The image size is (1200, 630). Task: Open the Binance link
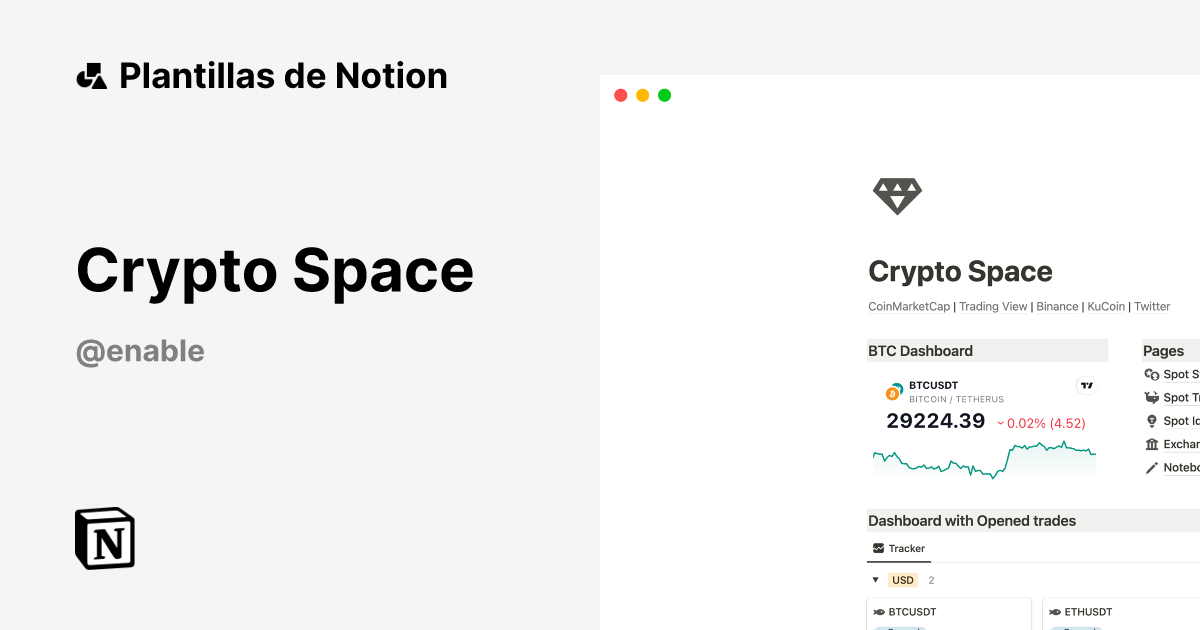pos(1057,306)
